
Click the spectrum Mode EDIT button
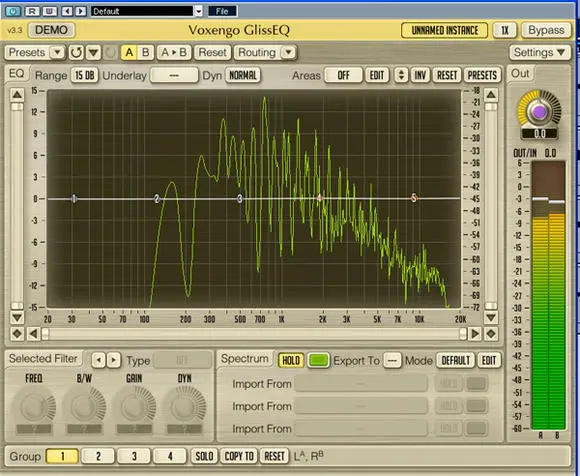click(x=489, y=360)
